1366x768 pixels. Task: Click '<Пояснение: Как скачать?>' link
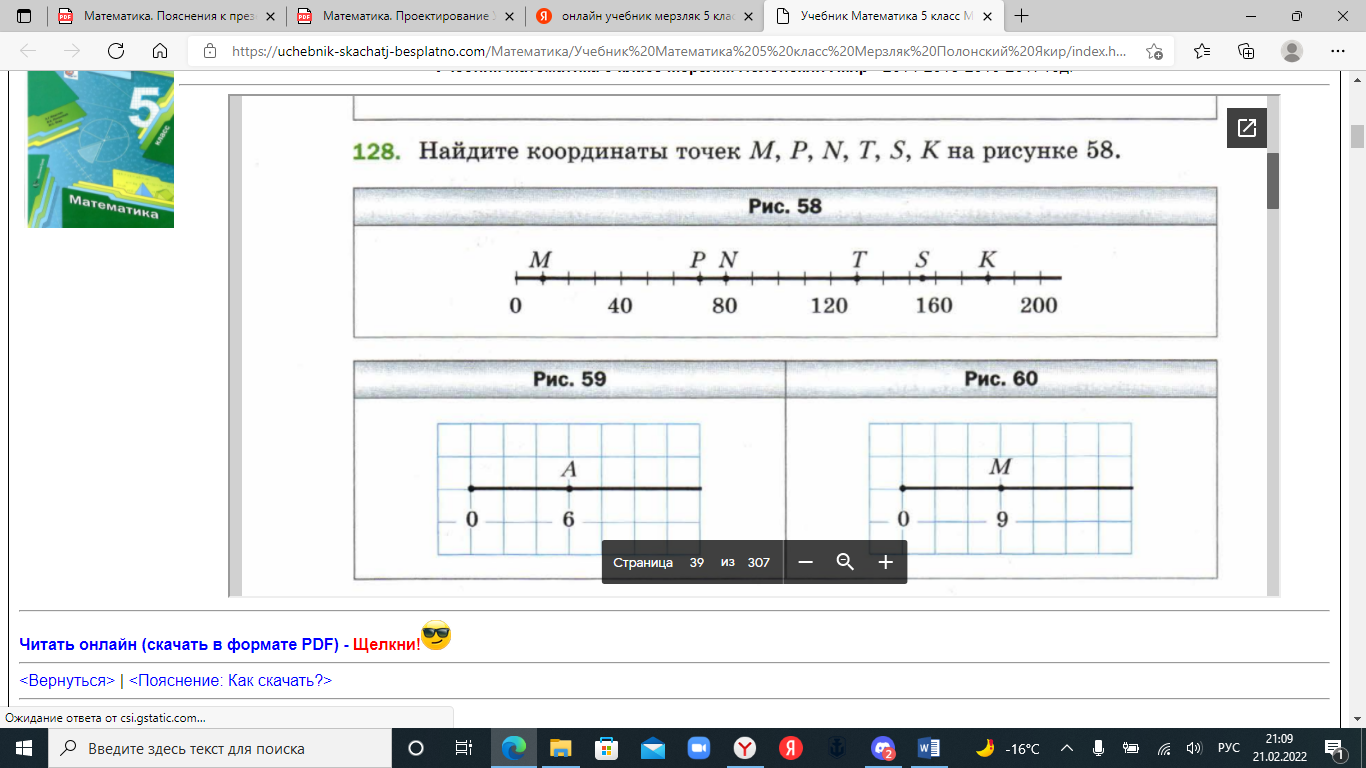pos(230,680)
